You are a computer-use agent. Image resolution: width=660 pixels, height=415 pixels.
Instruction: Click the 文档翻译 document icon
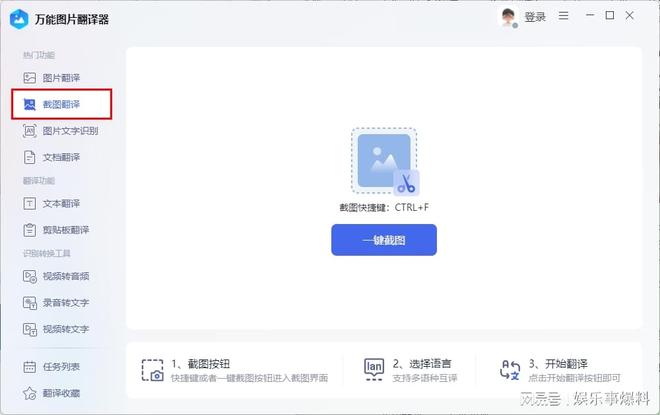tap(29, 157)
